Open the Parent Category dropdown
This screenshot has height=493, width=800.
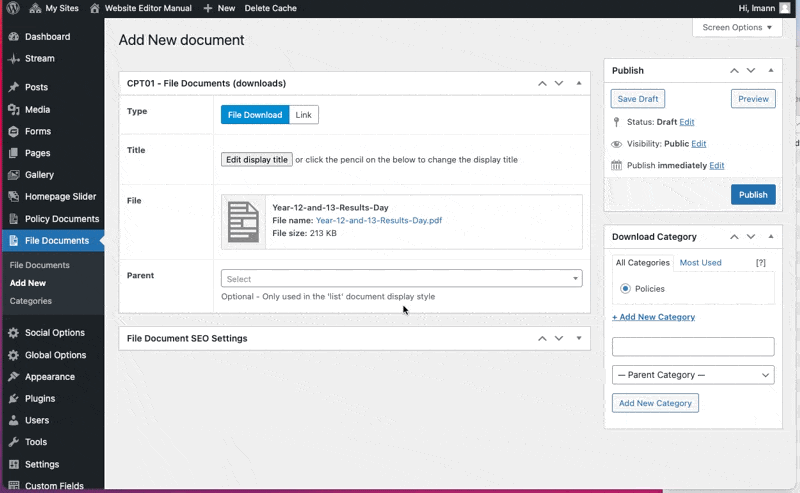tap(693, 375)
